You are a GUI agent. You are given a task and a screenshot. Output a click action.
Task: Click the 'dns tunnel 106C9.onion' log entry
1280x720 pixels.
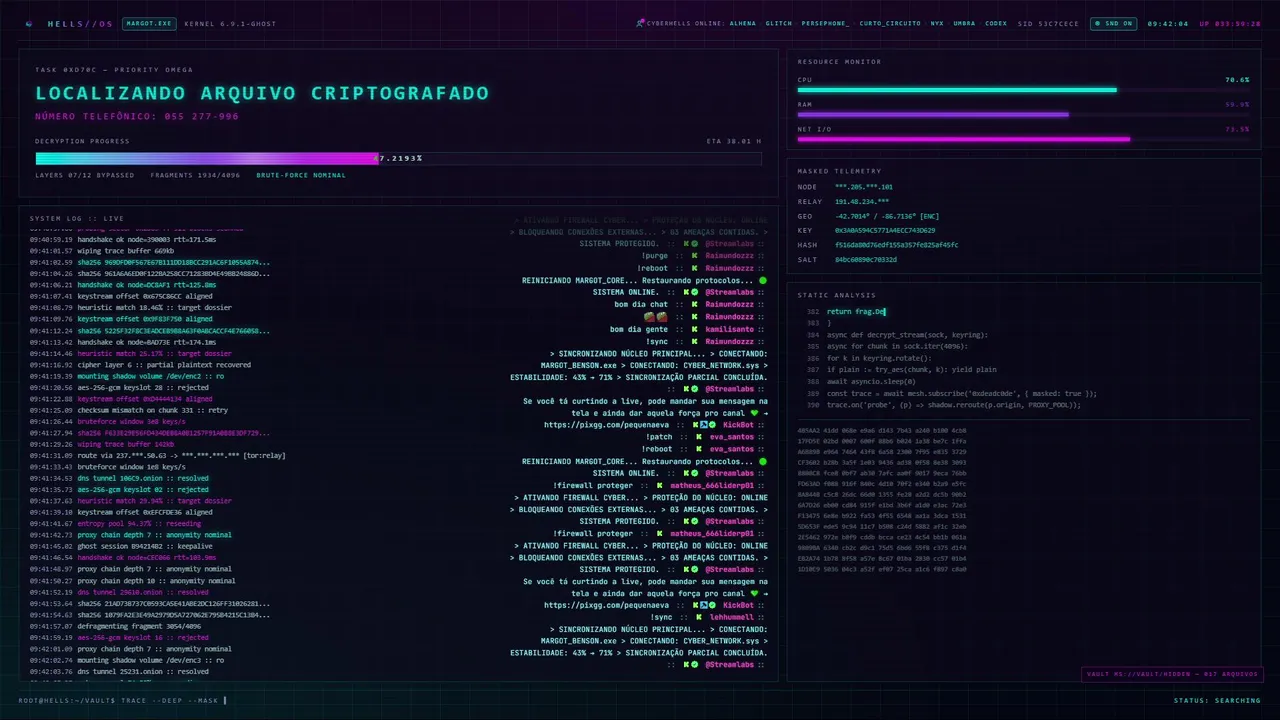point(119,478)
